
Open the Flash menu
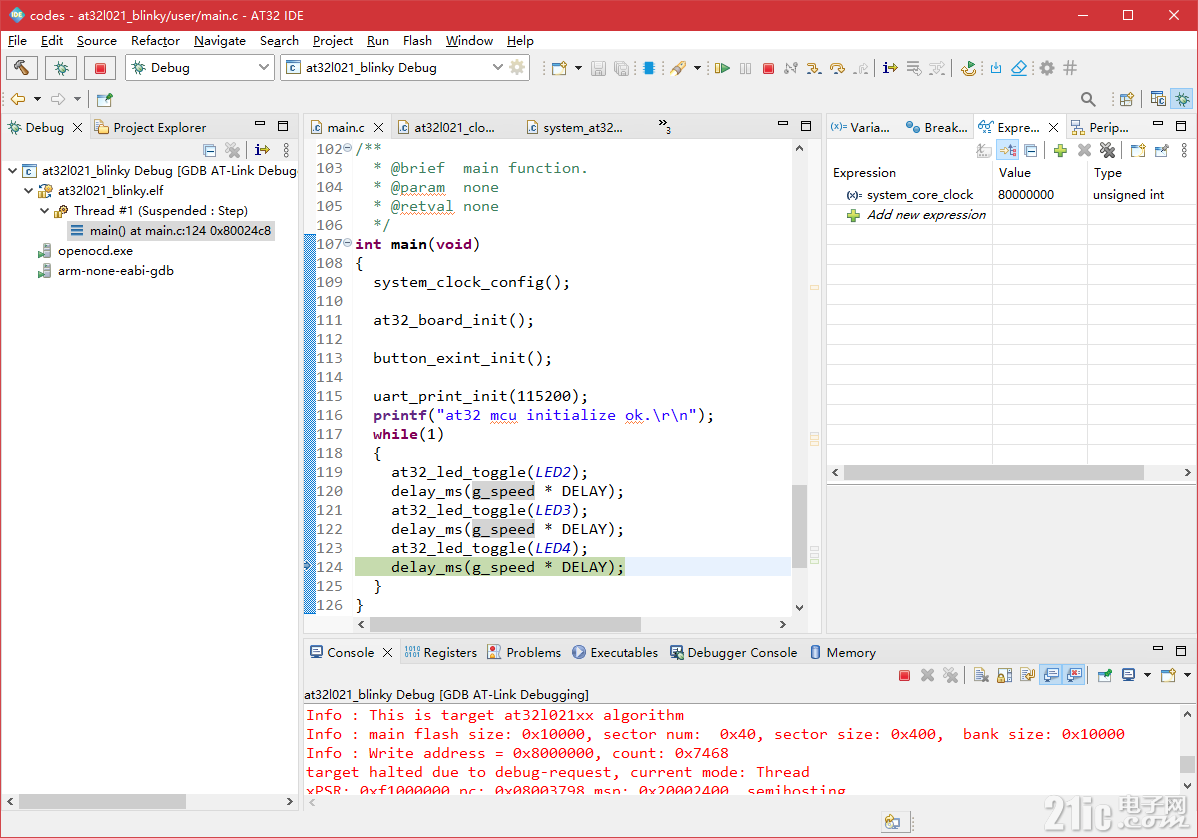(417, 40)
